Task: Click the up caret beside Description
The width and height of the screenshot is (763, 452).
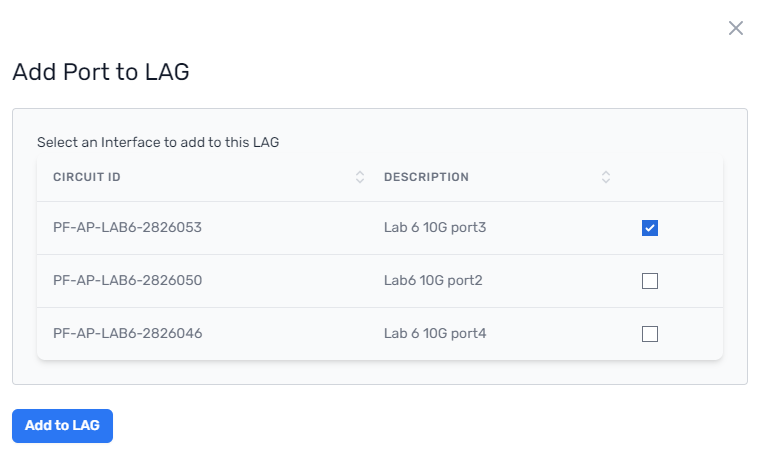Action: [605, 173]
